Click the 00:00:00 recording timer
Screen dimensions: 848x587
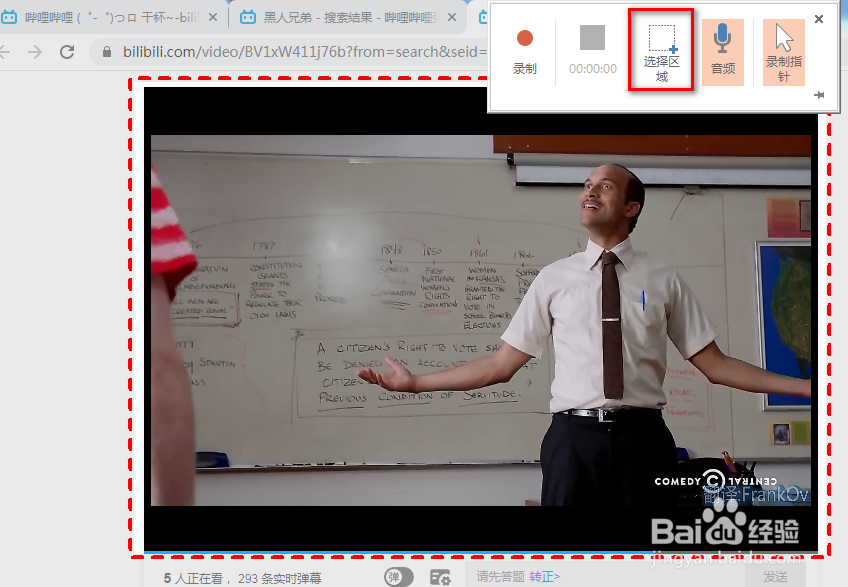pyautogui.click(x=593, y=69)
